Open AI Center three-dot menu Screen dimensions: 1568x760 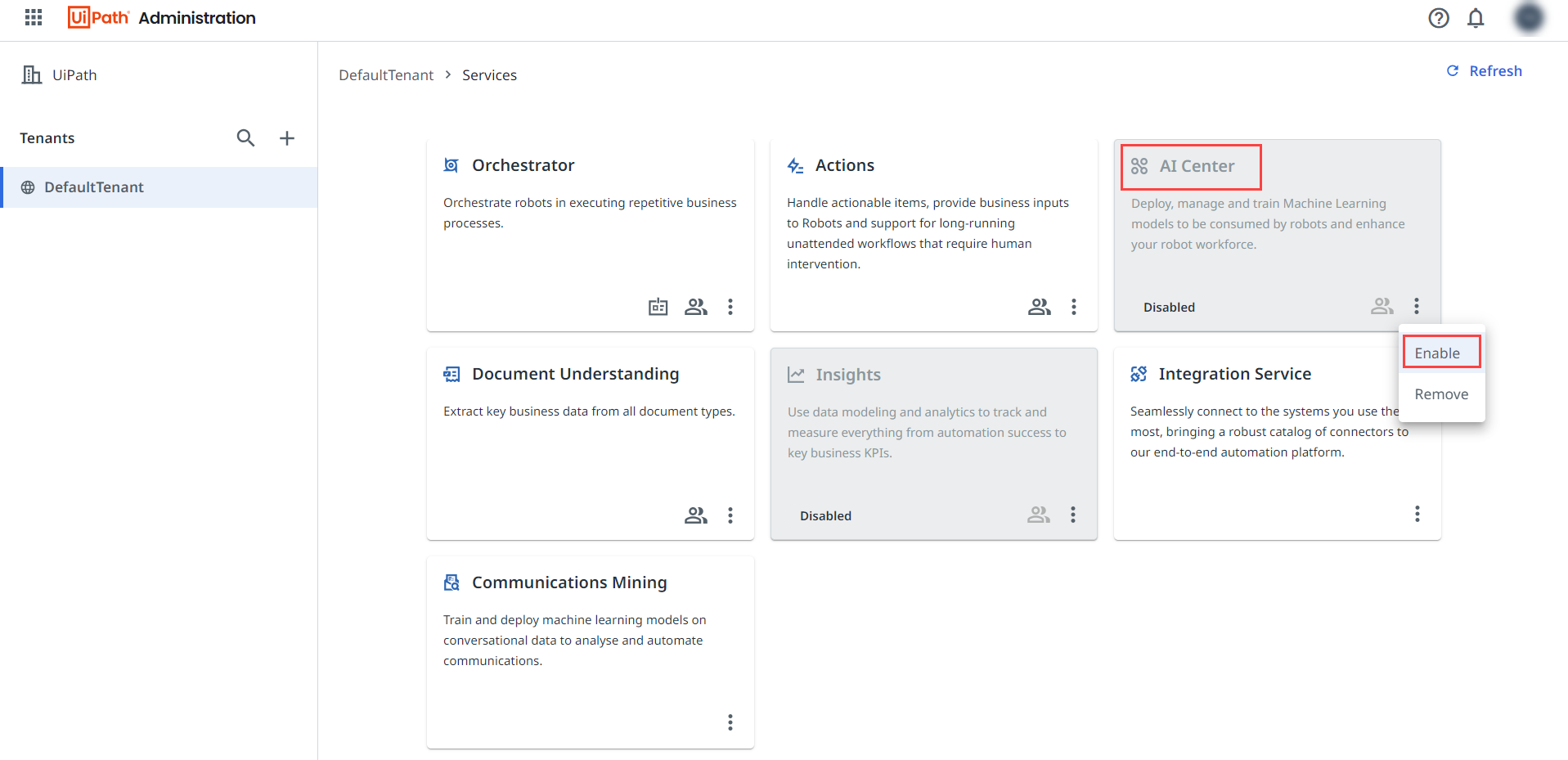point(1417,306)
